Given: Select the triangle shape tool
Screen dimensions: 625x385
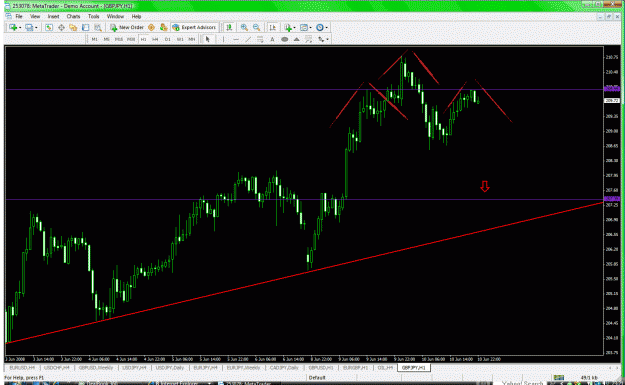Looking at the screenshot, I should (x=297, y=39).
